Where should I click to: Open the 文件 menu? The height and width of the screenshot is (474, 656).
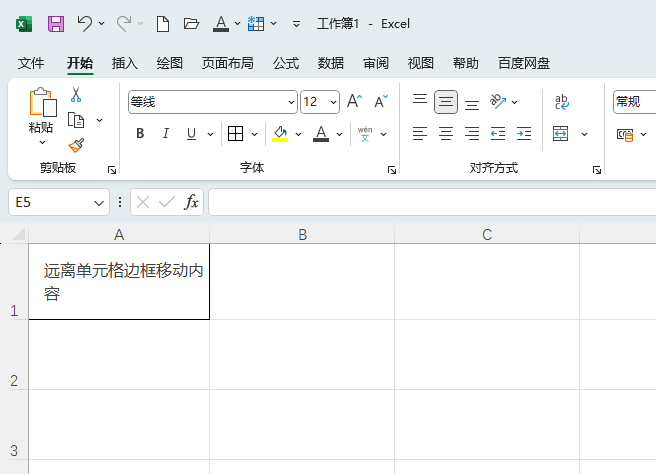(x=31, y=63)
